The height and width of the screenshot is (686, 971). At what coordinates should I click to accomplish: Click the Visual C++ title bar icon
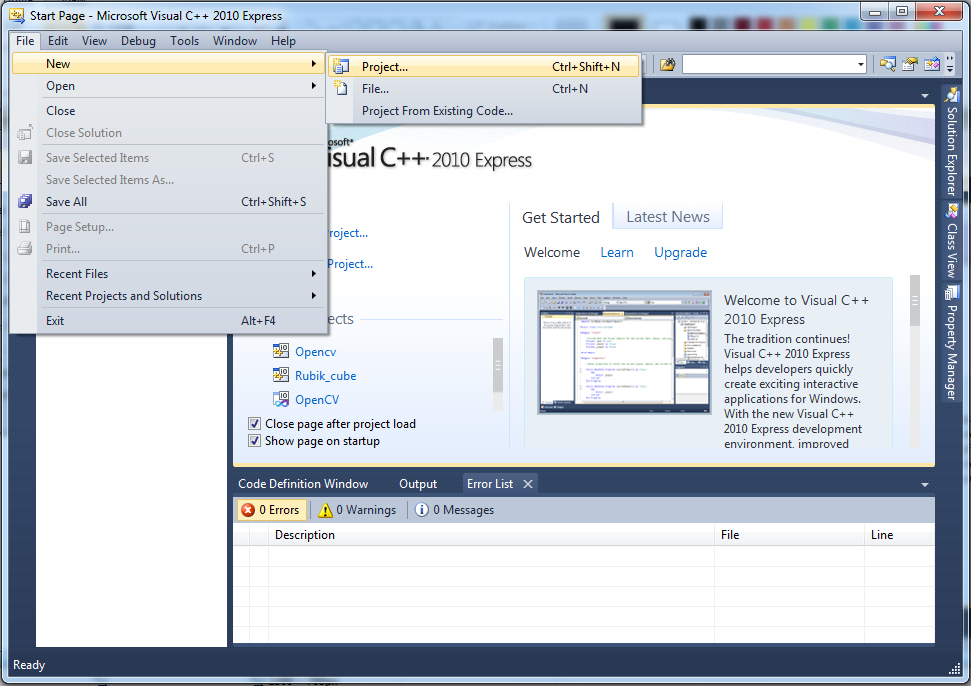(17, 15)
